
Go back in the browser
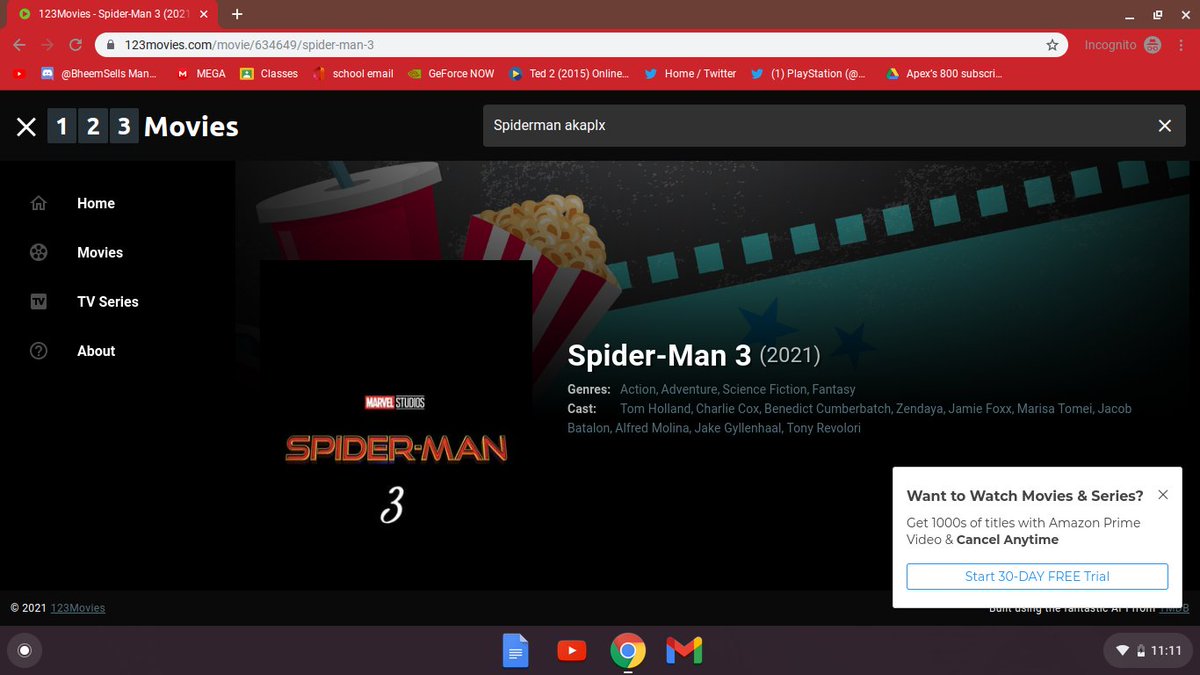pyautogui.click(x=19, y=45)
